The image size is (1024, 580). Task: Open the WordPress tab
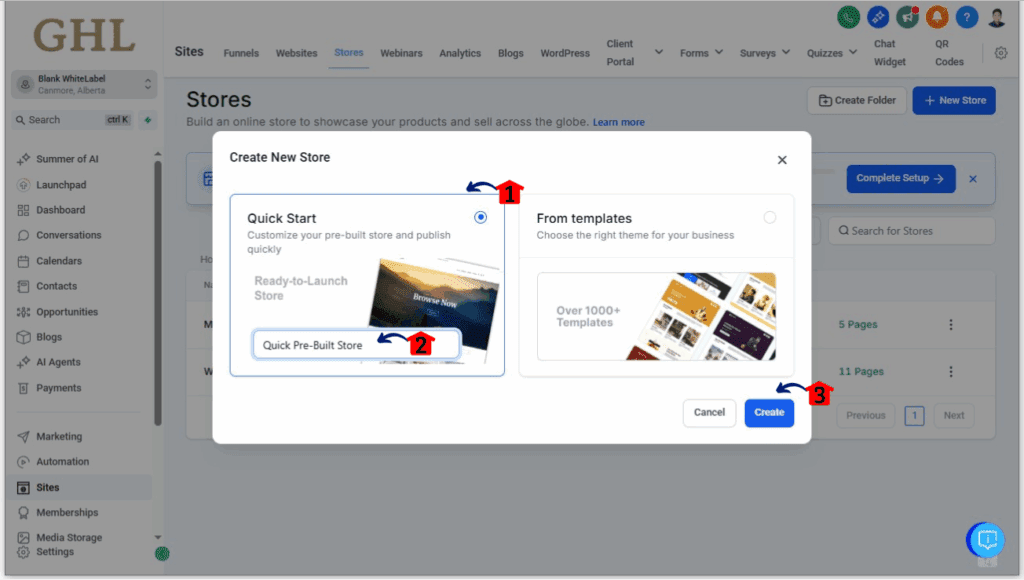pos(564,53)
